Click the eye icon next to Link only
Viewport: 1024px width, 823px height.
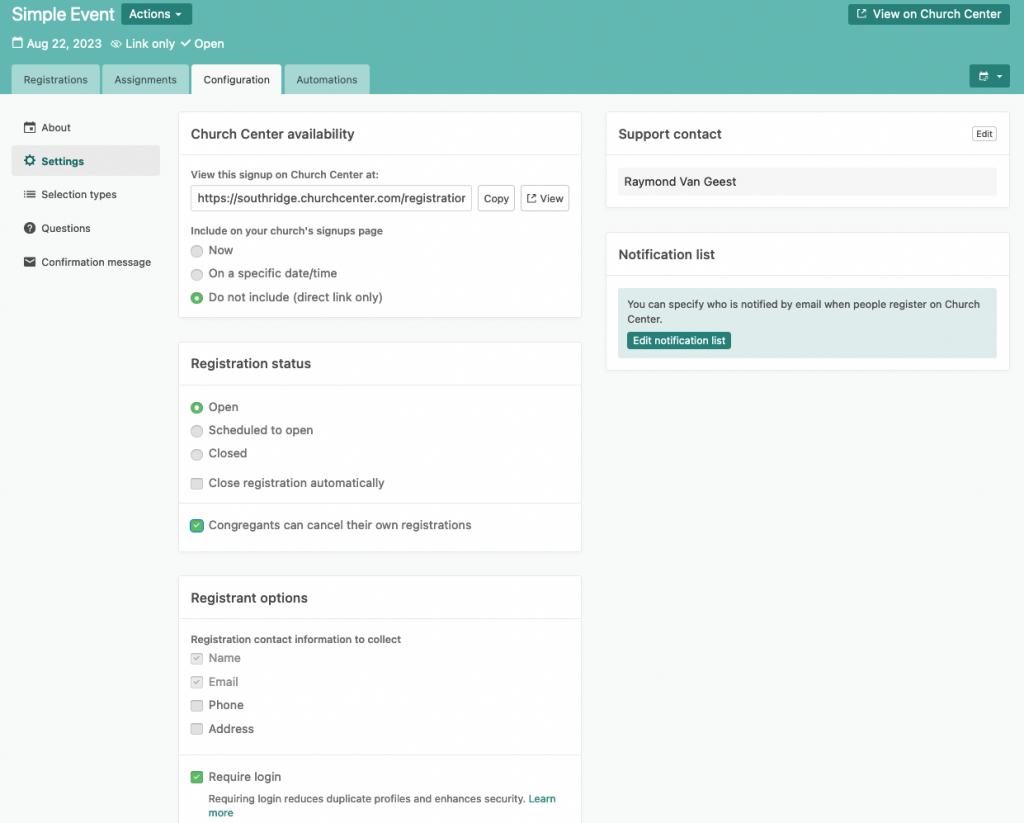pos(116,44)
